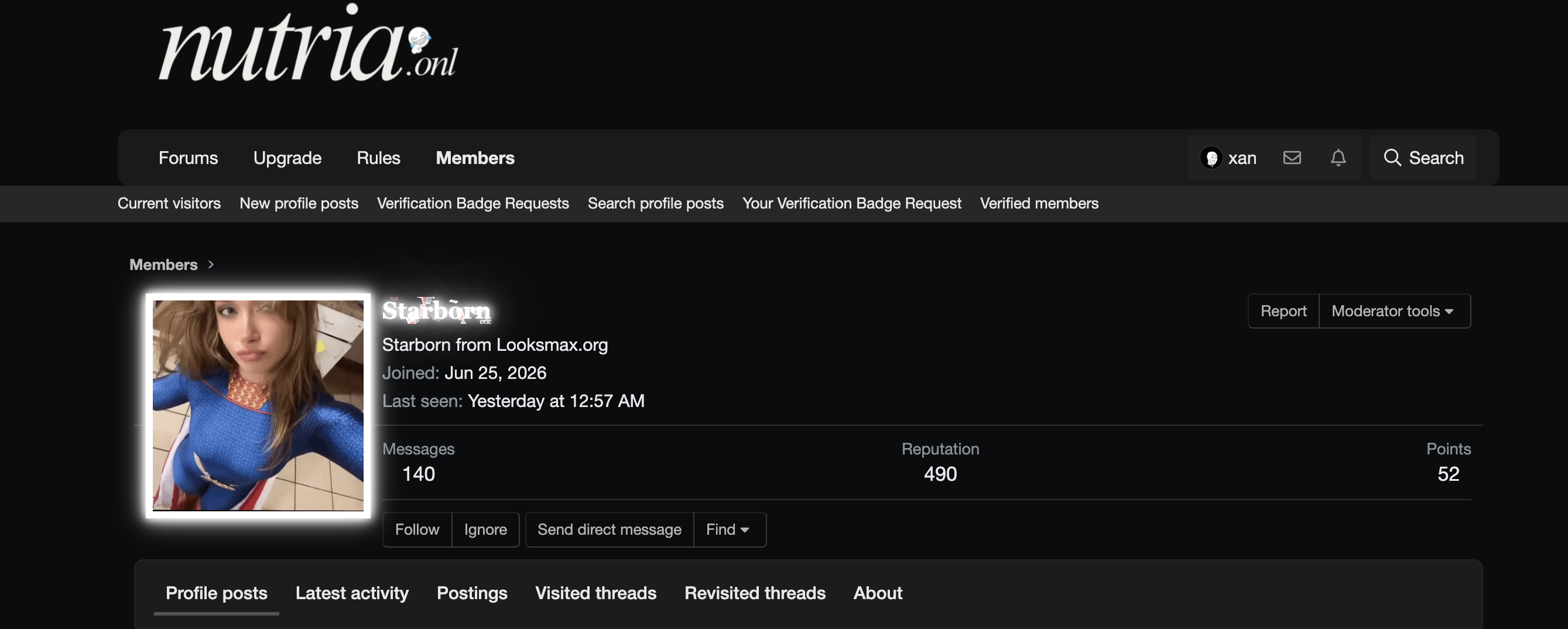Screen dimensions: 1568x629
Task: Report this profile
Action: point(1283,311)
